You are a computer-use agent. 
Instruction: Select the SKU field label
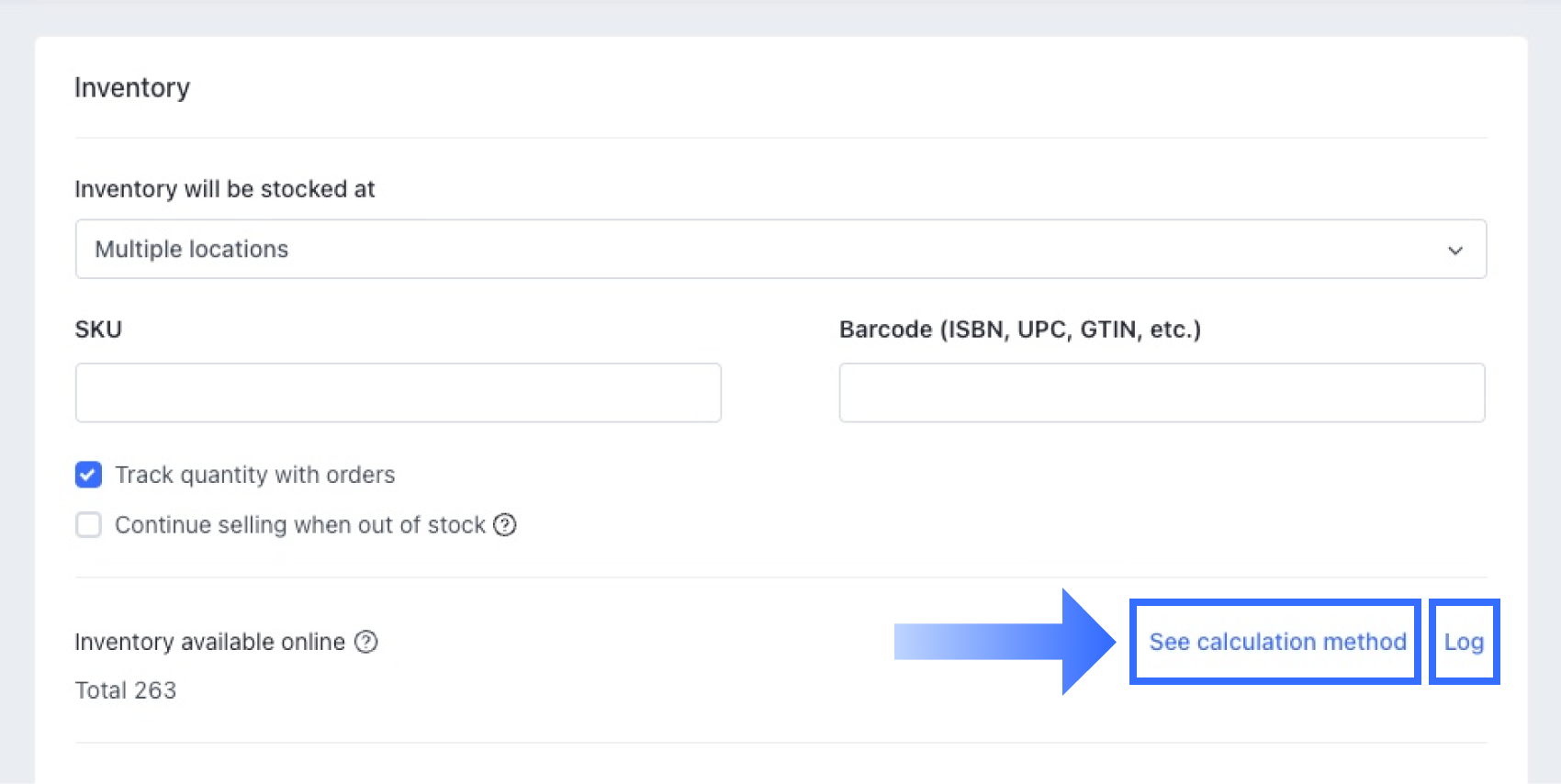(98, 330)
